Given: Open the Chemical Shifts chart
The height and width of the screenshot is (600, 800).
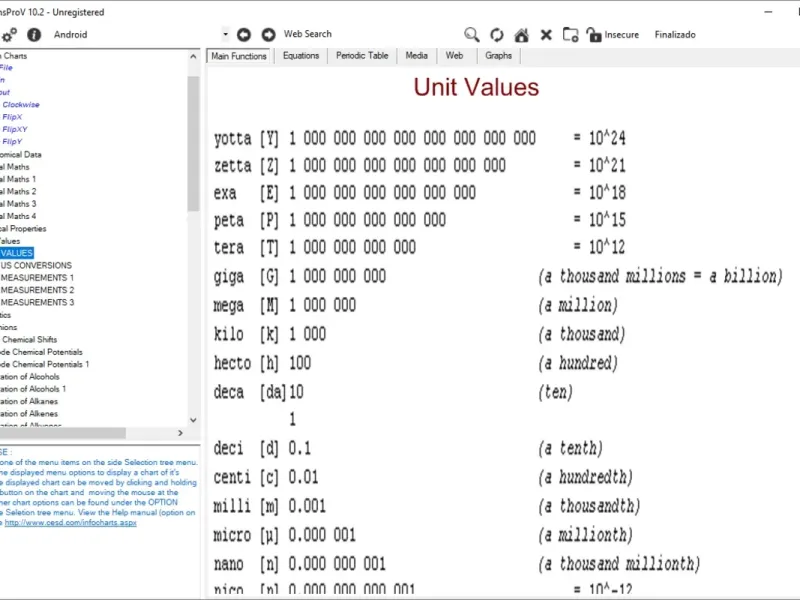Looking at the screenshot, I should coord(29,339).
